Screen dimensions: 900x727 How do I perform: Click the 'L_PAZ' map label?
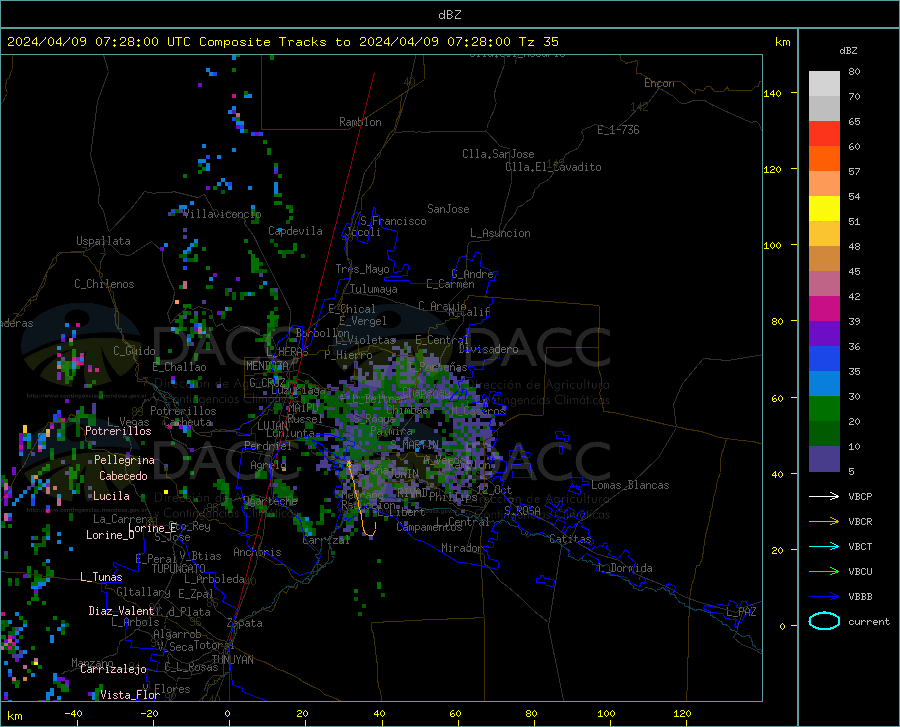[741, 612]
